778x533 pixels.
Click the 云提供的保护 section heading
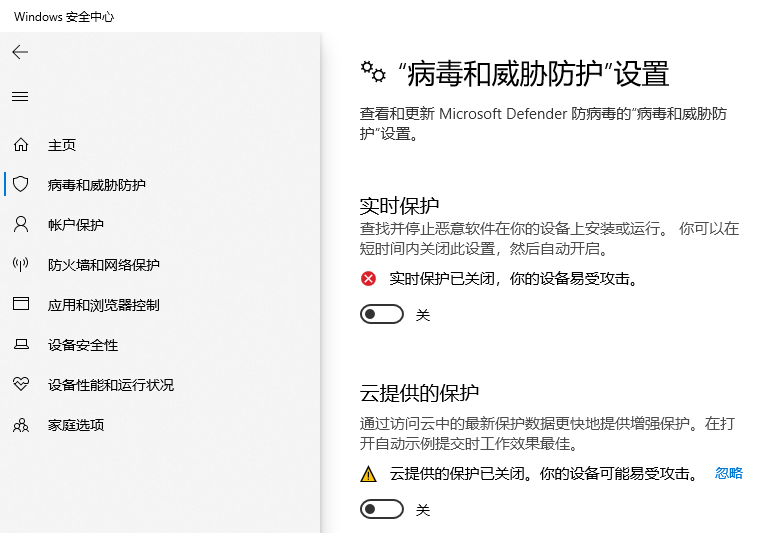coord(419,393)
